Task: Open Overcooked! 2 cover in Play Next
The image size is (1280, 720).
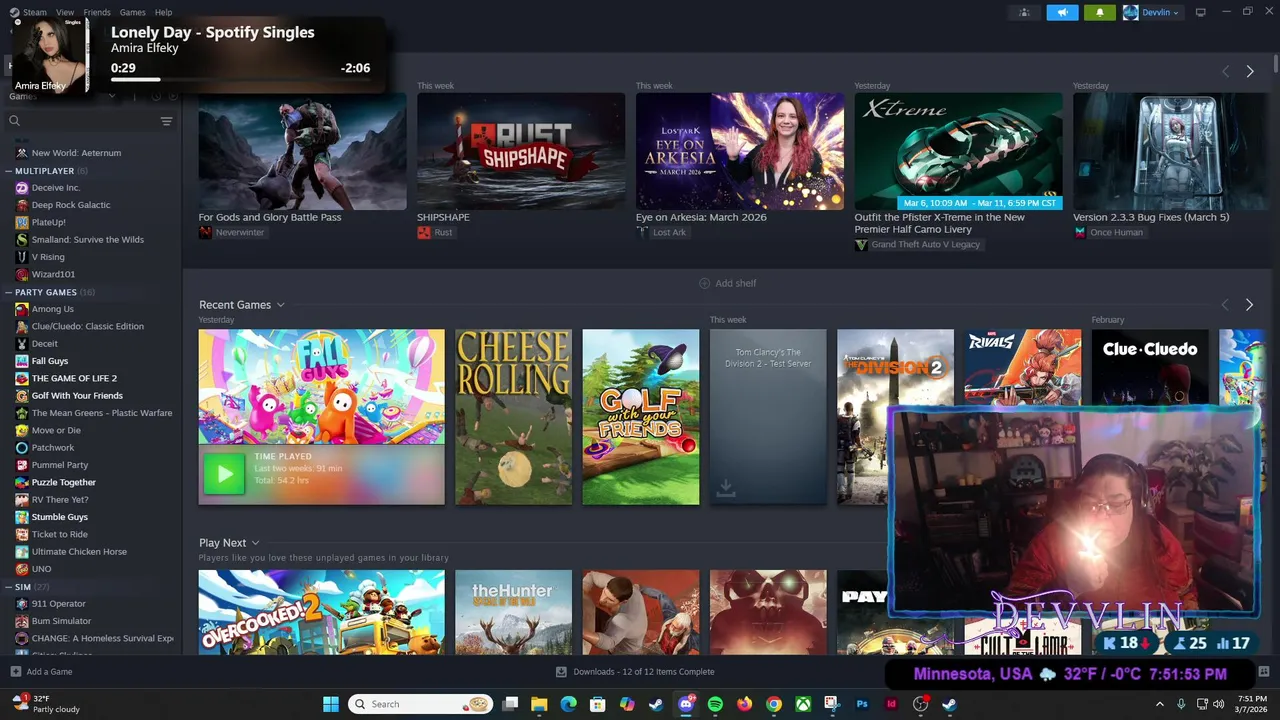Action: (321, 612)
